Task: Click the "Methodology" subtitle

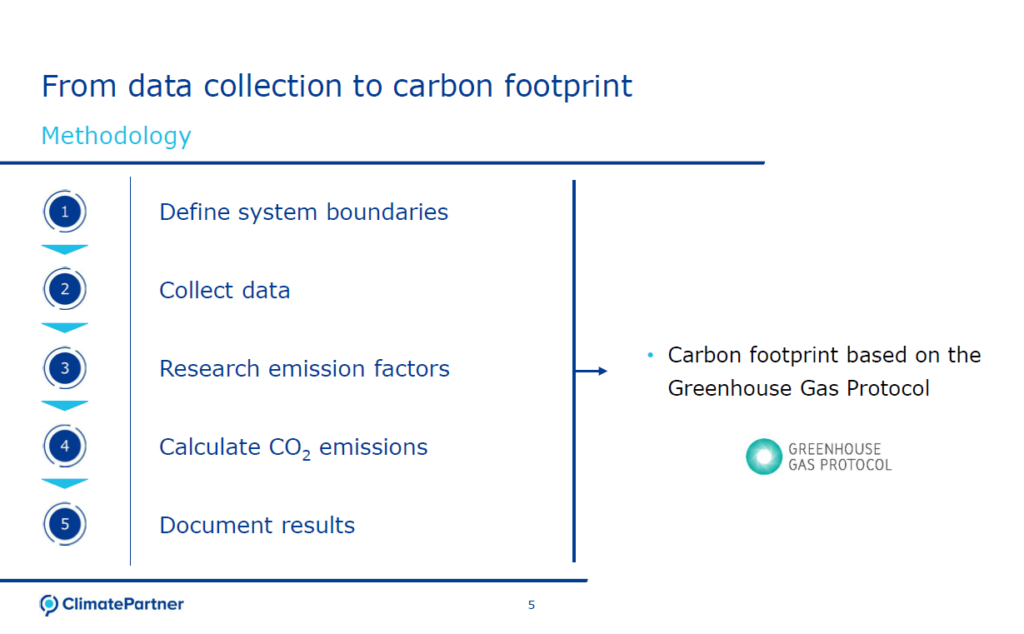Action: tap(116, 136)
